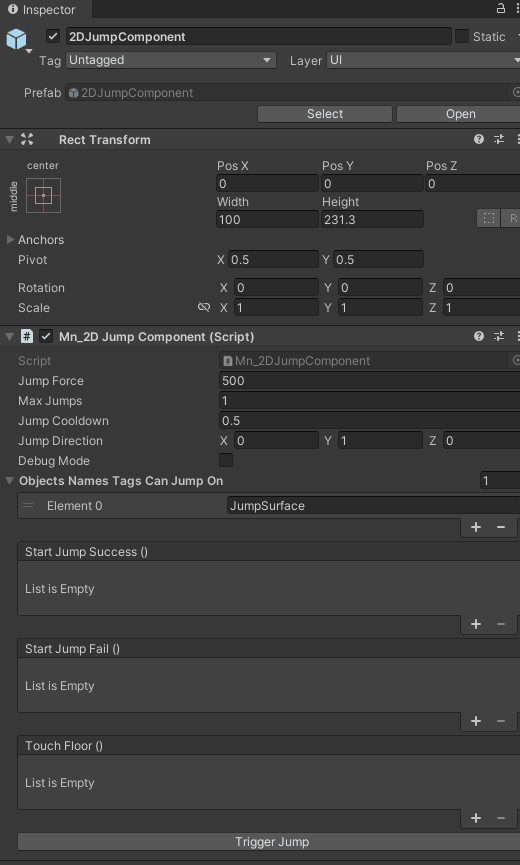Click the Max Jumps field

click(369, 401)
